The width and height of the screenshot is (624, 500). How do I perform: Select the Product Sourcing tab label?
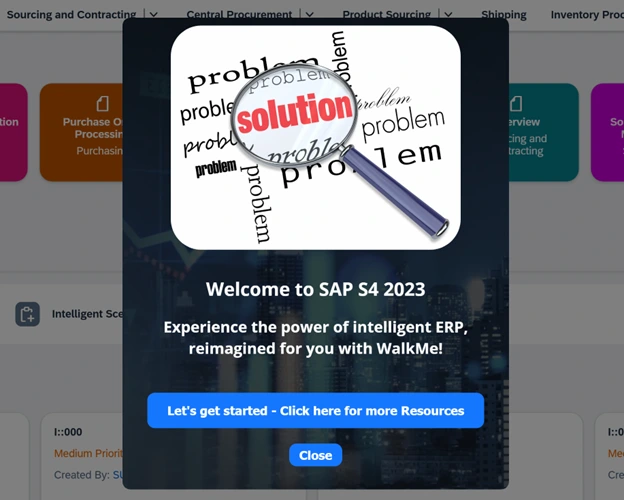point(386,15)
